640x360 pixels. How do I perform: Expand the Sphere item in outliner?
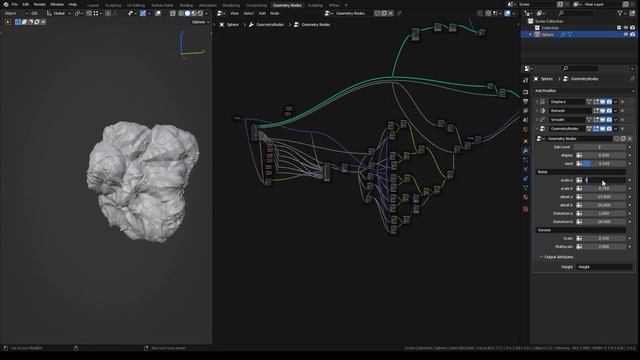coord(531,35)
